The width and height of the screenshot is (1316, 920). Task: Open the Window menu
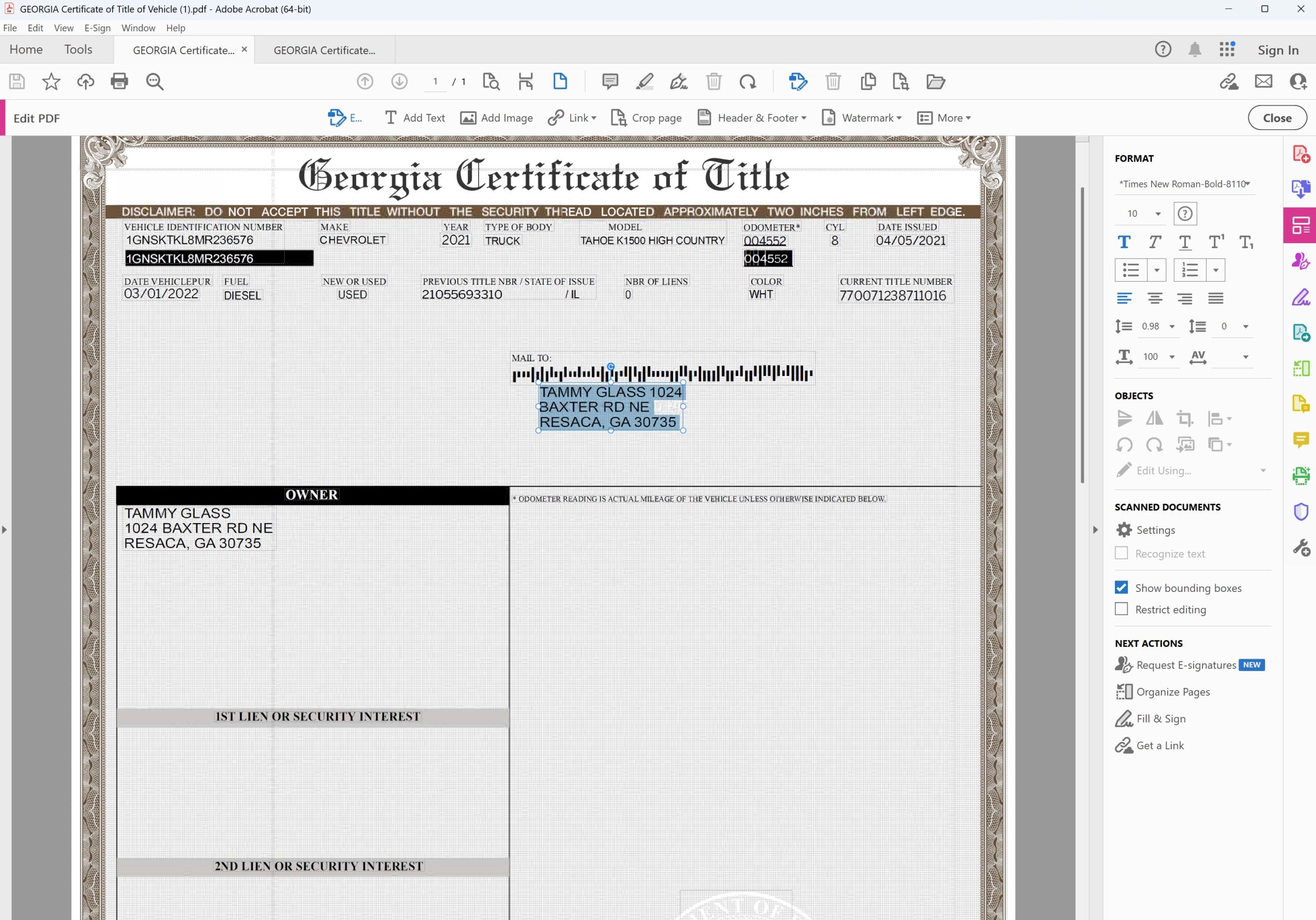[x=138, y=28]
